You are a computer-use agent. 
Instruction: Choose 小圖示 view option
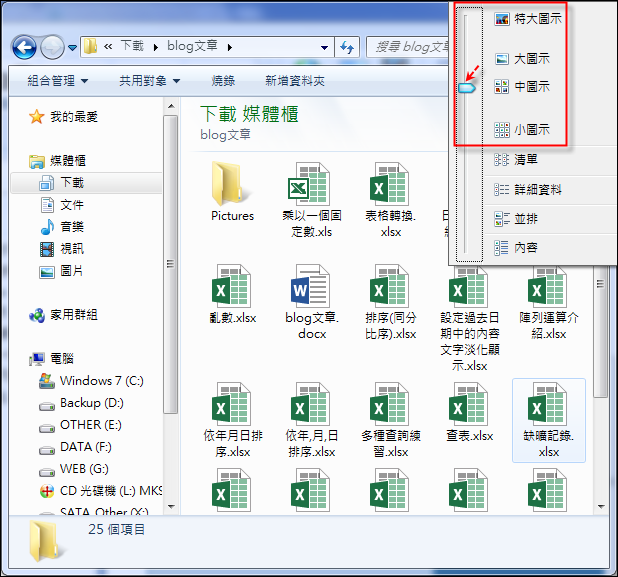tap(522, 130)
